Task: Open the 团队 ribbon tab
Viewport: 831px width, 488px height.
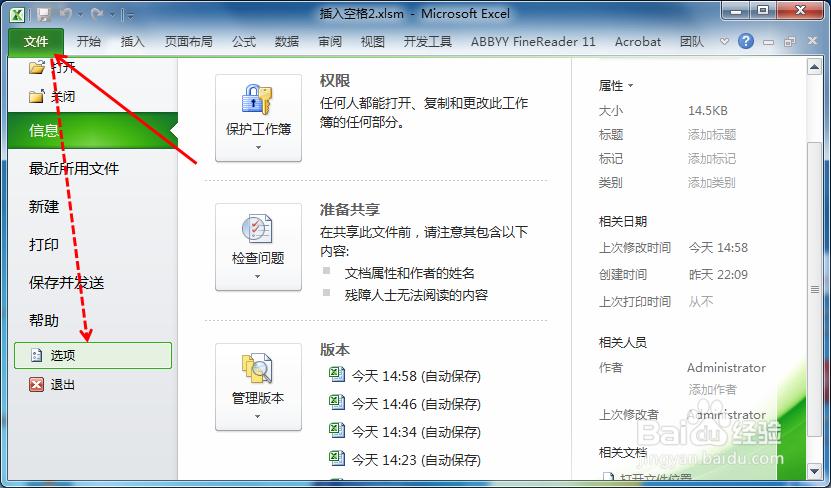Action: [692, 42]
